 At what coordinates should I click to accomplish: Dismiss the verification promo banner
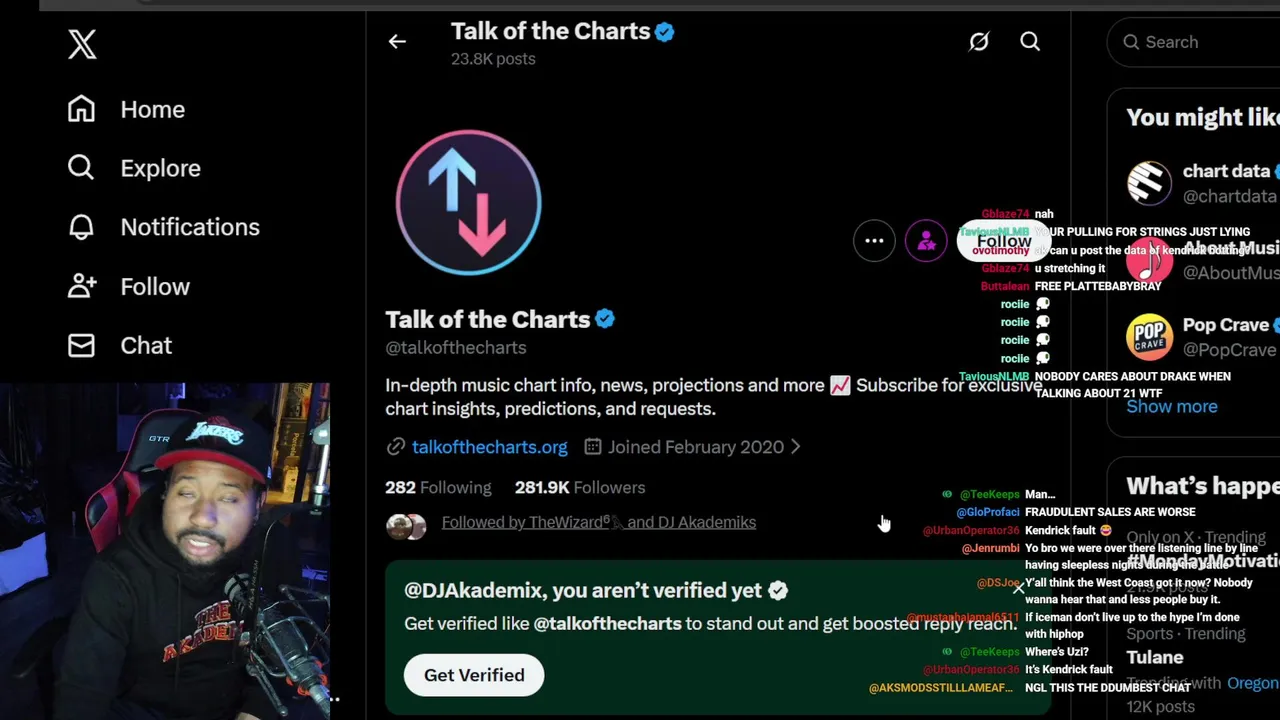pos(1018,588)
